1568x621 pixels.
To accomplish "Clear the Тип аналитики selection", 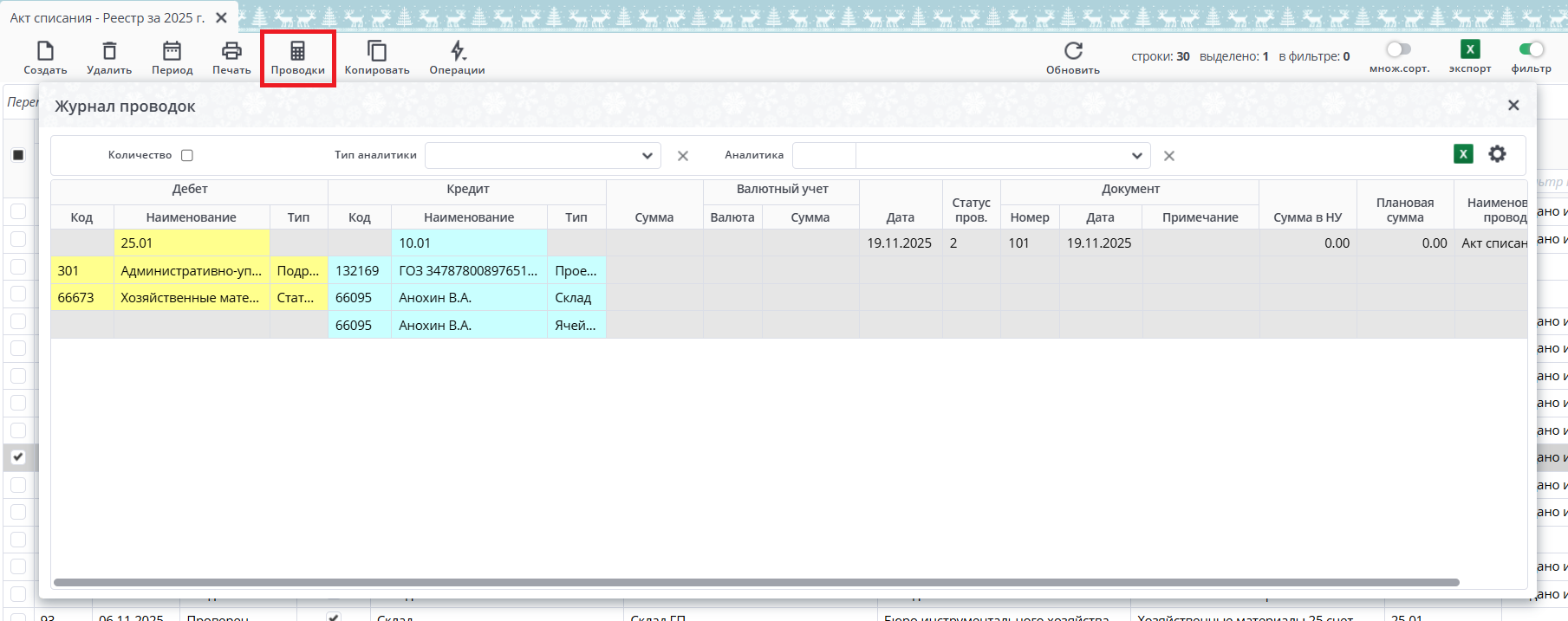I will [x=683, y=156].
